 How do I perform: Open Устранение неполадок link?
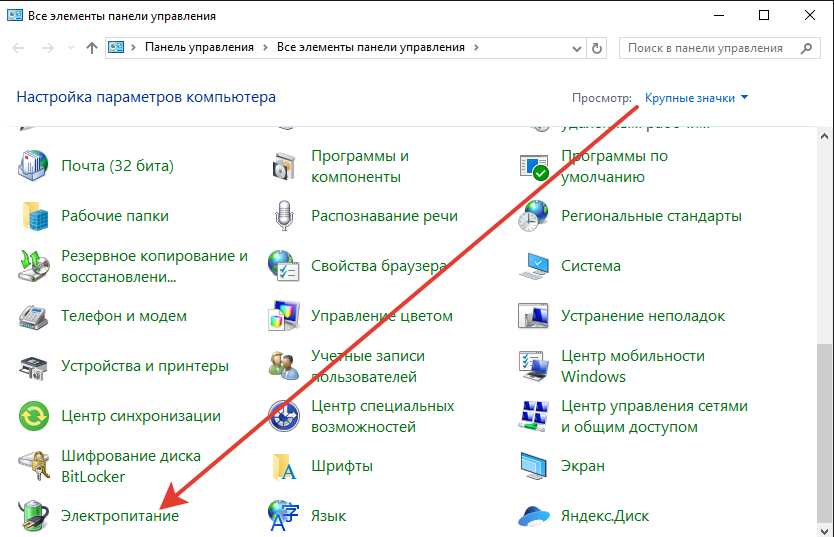tap(643, 316)
